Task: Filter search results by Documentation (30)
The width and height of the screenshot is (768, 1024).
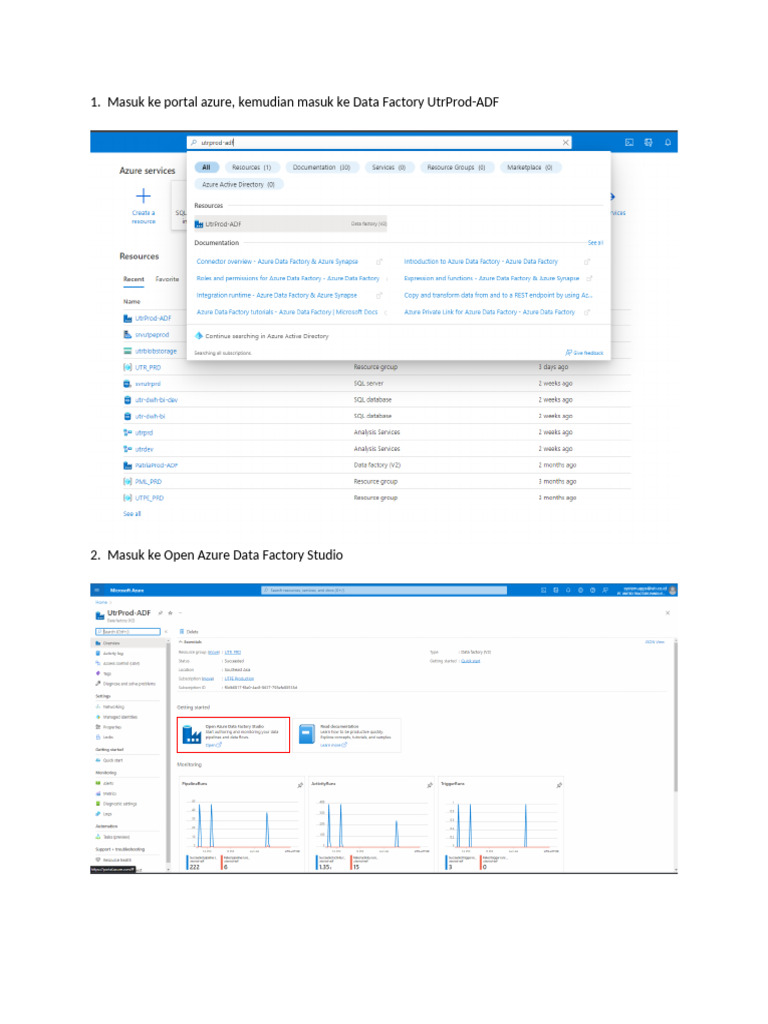Action: (x=321, y=168)
